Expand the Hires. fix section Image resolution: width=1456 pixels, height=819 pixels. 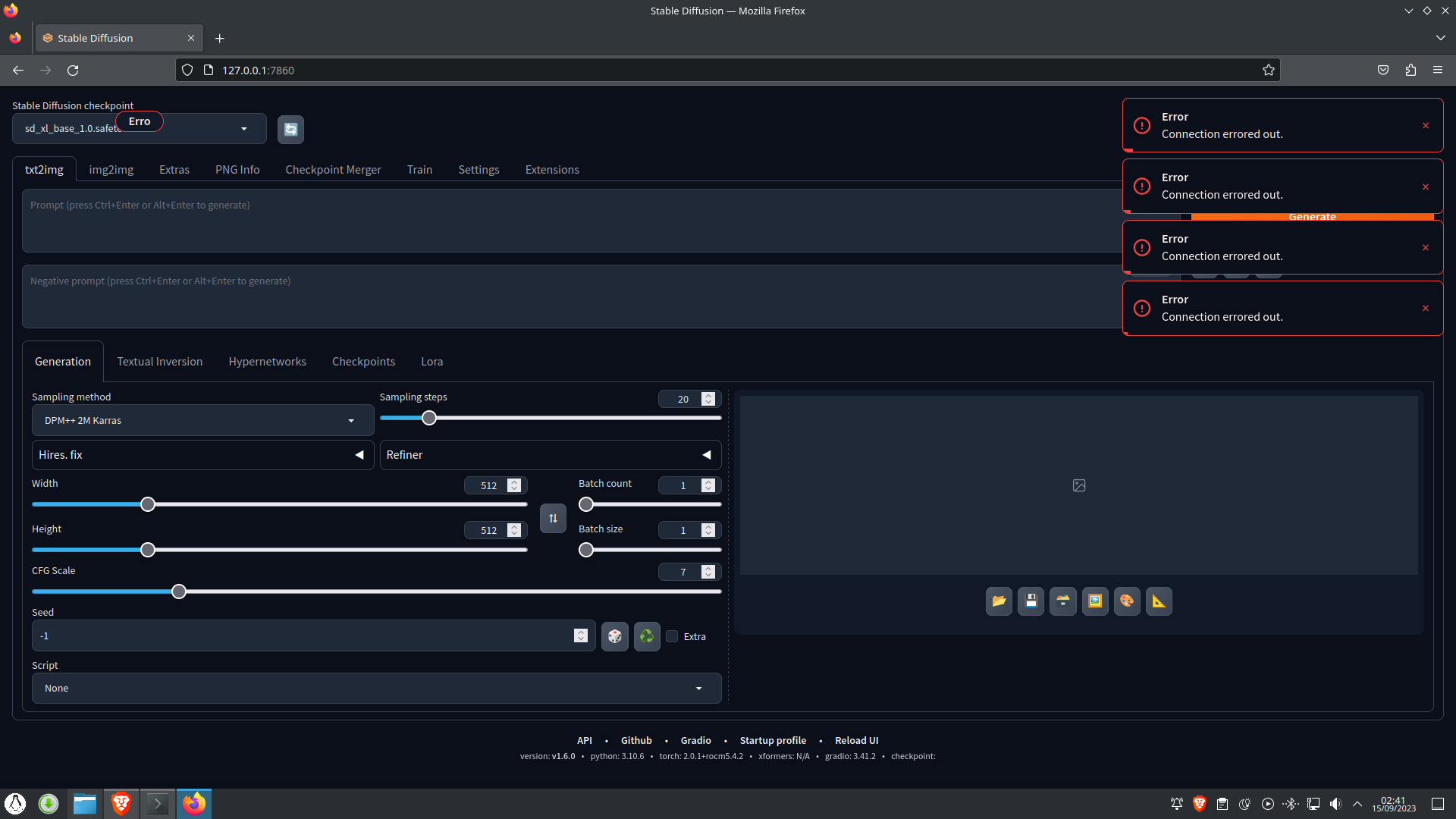point(202,454)
